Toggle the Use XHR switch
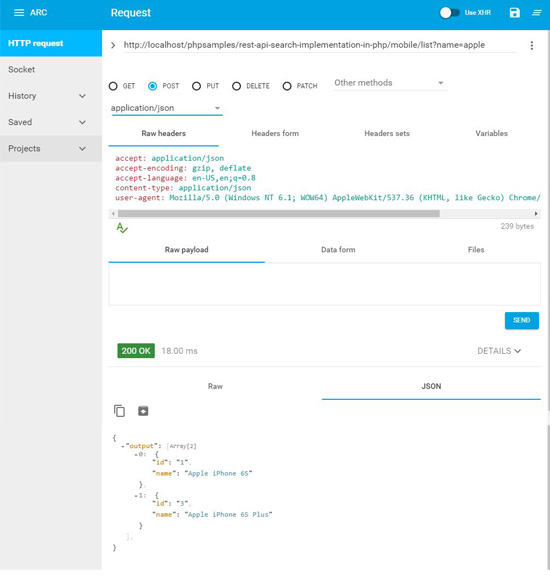The height and width of the screenshot is (577, 550). click(450, 13)
